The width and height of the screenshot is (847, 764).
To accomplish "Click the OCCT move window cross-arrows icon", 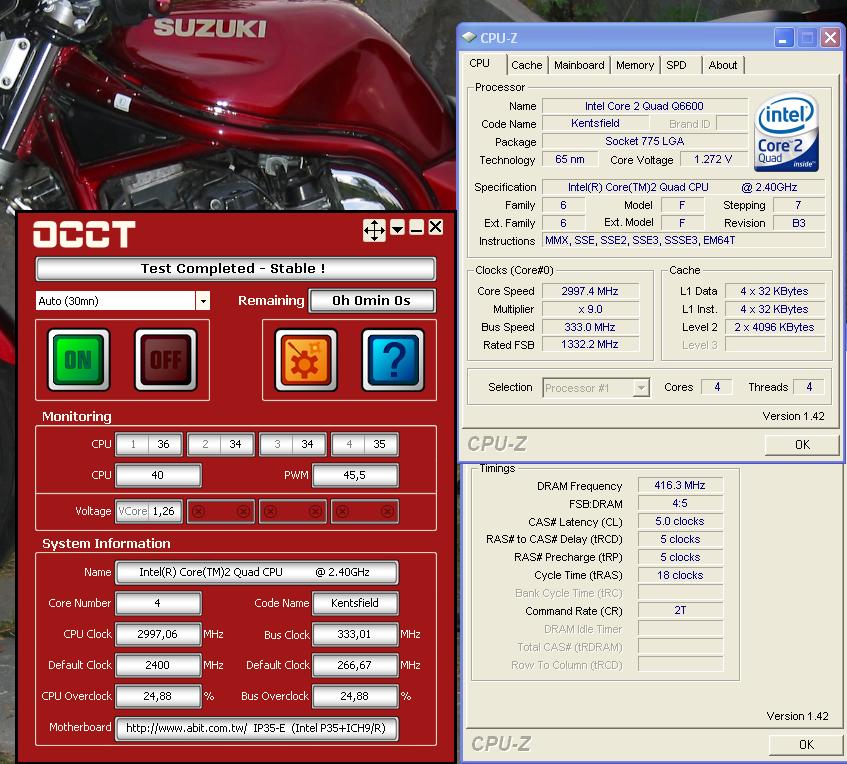I will 374,230.
